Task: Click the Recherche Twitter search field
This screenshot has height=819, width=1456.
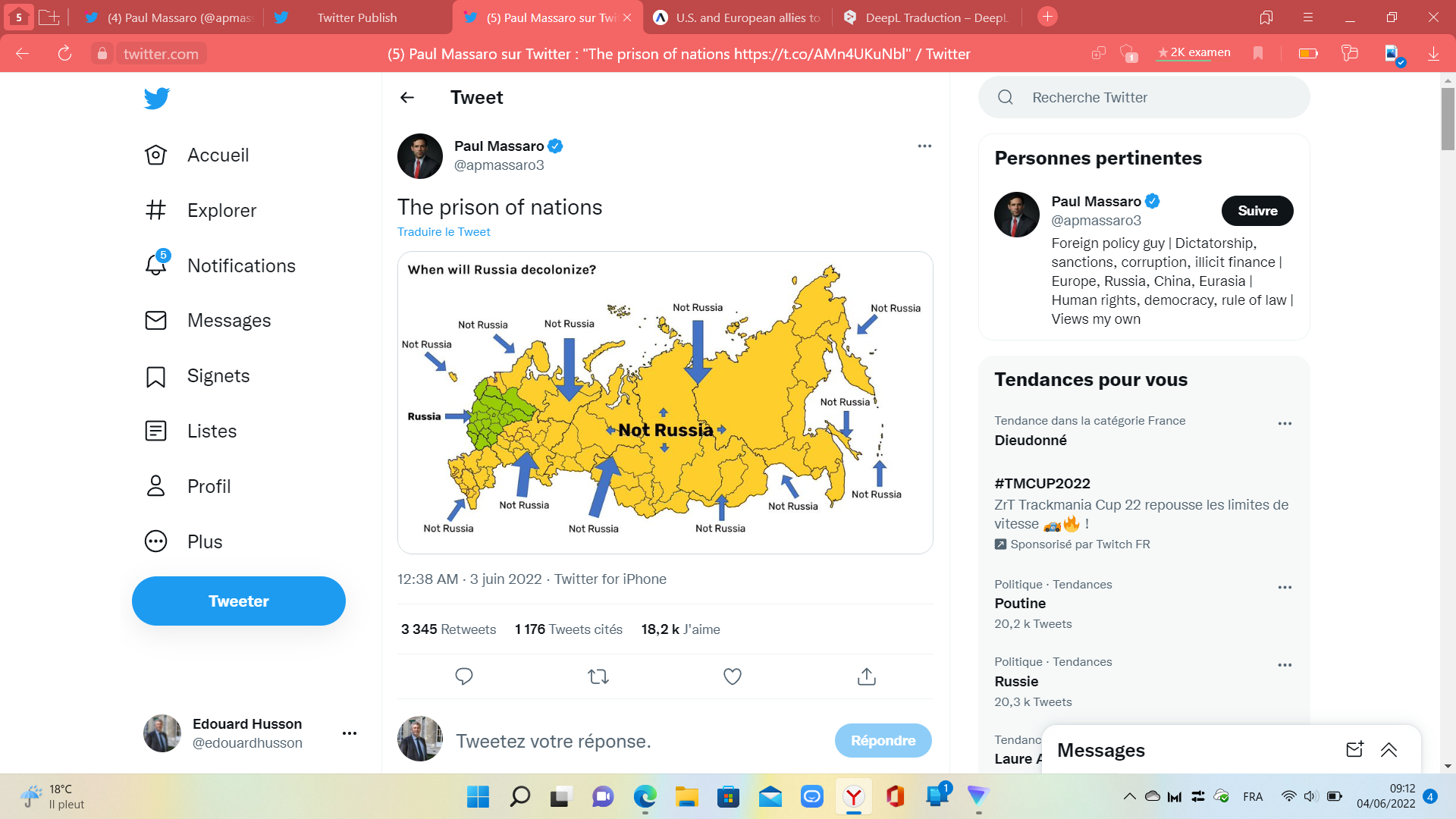Action: click(x=1144, y=97)
